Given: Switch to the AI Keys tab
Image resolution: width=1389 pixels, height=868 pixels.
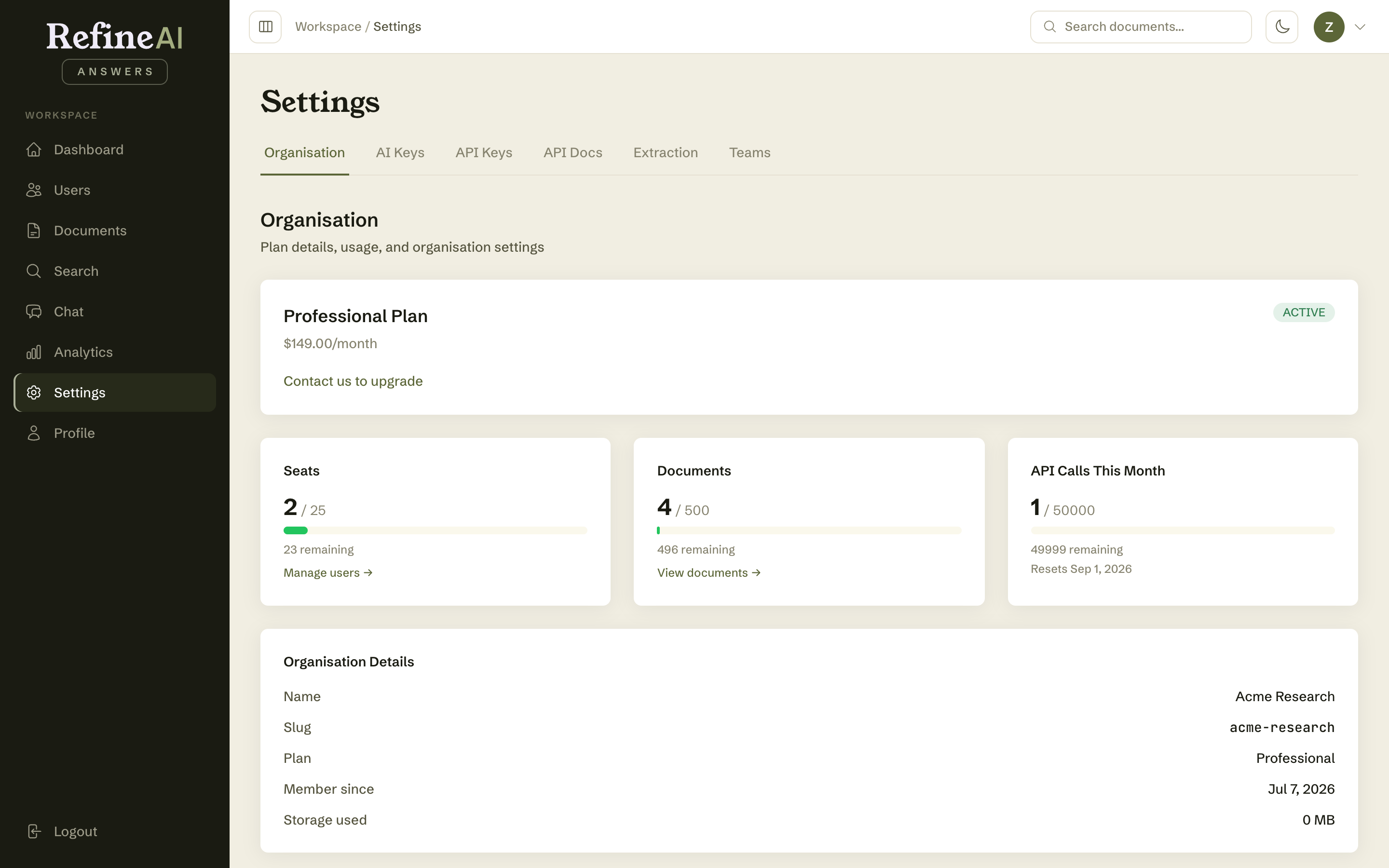Looking at the screenshot, I should click(400, 153).
